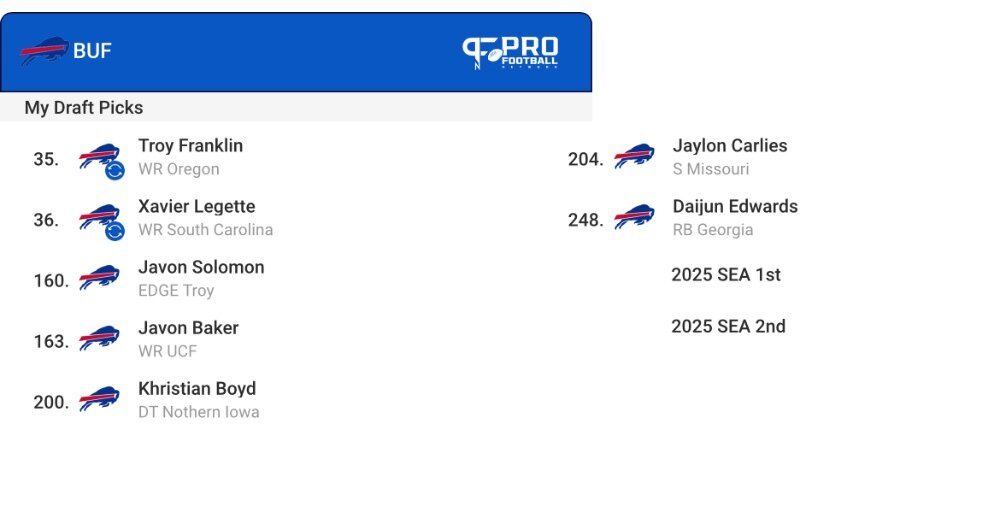View Javon Solomon EDGE Troy pick
Image resolution: width=1000 pixels, height=524 pixels.
pyautogui.click(x=201, y=278)
